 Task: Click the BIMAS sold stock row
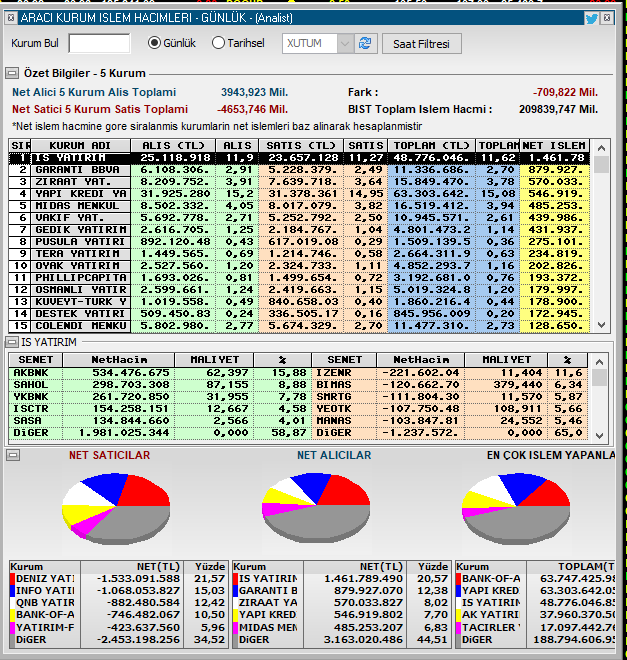pyautogui.click(x=450, y=385)
